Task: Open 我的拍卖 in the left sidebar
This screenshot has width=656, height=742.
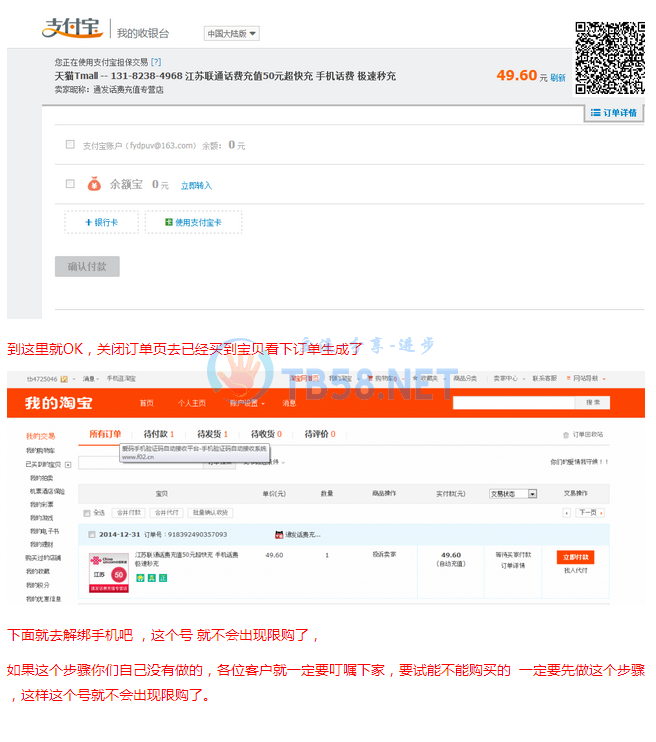Action: tap(42, 478)
